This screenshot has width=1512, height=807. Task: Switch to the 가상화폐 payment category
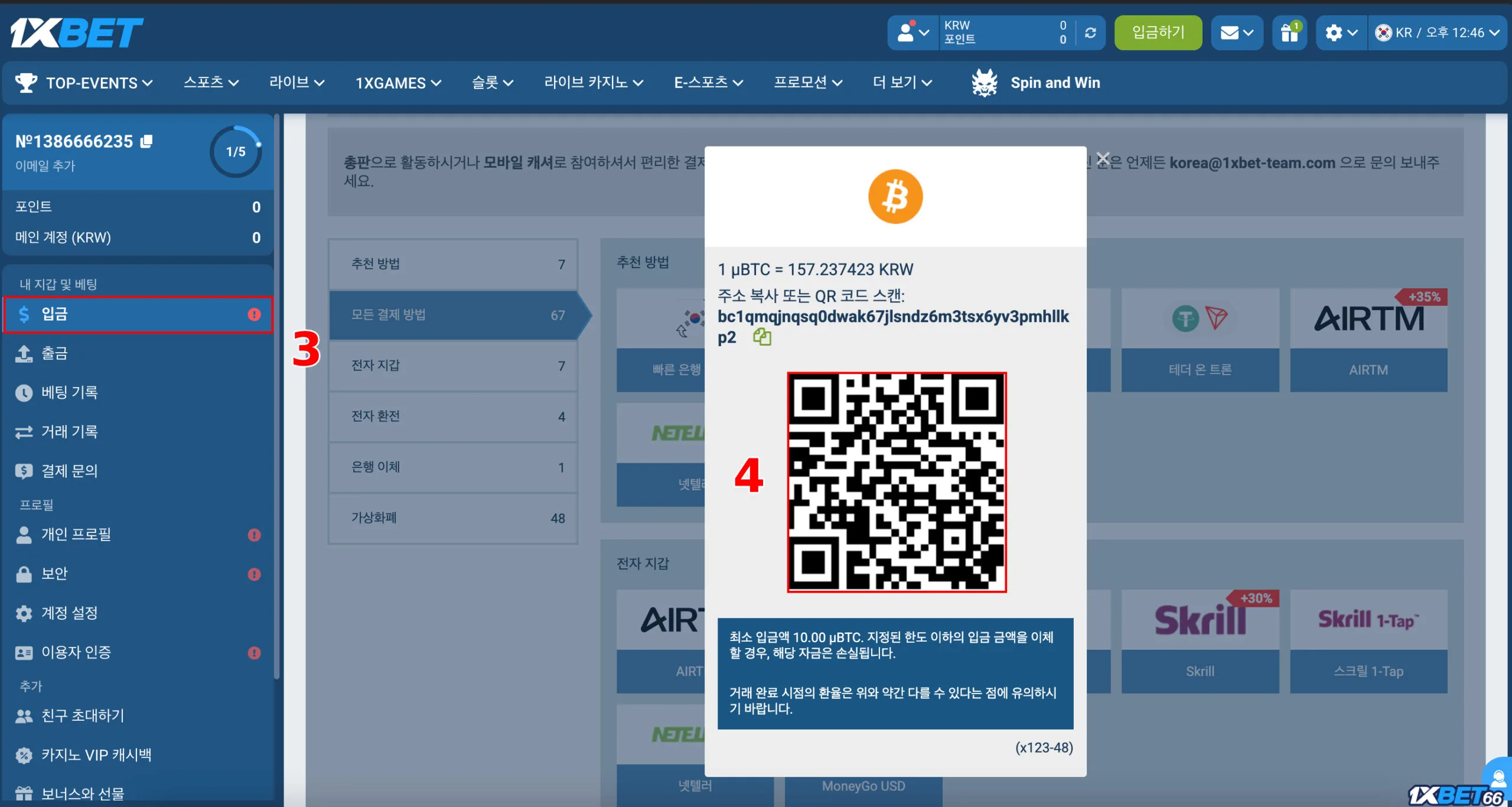(452, 518)
